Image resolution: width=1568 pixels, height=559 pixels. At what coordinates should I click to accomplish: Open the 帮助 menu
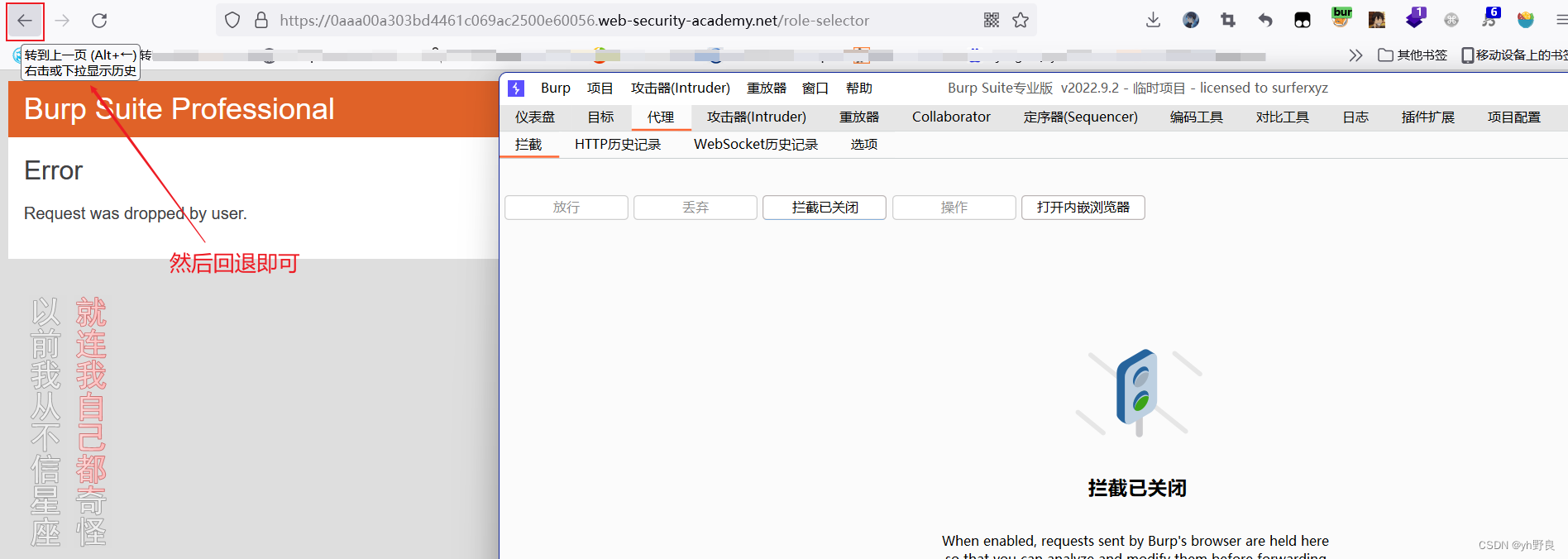859,88
